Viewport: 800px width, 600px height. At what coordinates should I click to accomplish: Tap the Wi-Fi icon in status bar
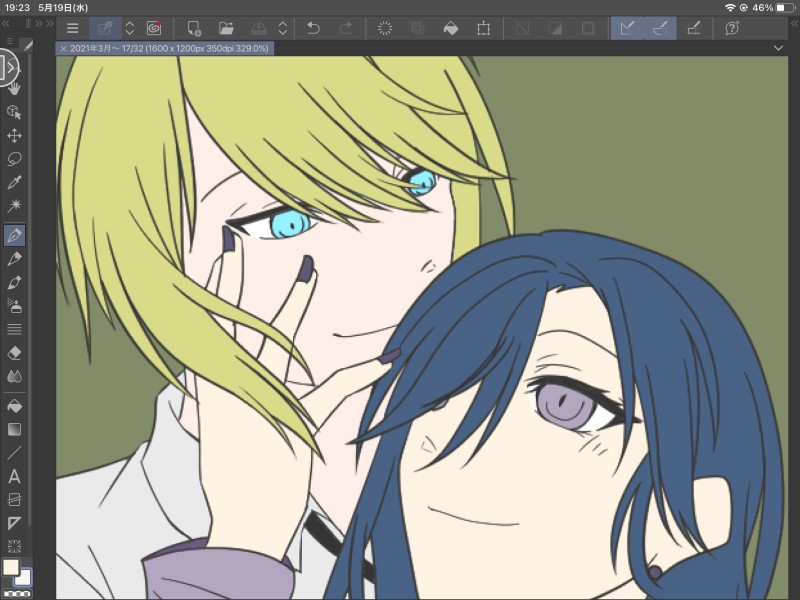click(730, 8)
